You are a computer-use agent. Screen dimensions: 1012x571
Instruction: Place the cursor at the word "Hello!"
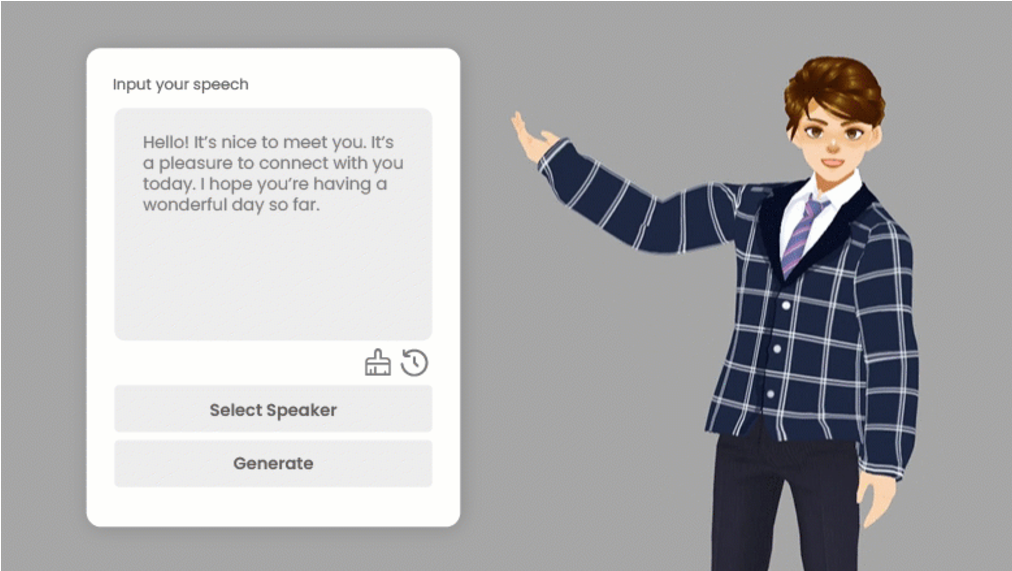pyautogui.click(x=166, y=142)
